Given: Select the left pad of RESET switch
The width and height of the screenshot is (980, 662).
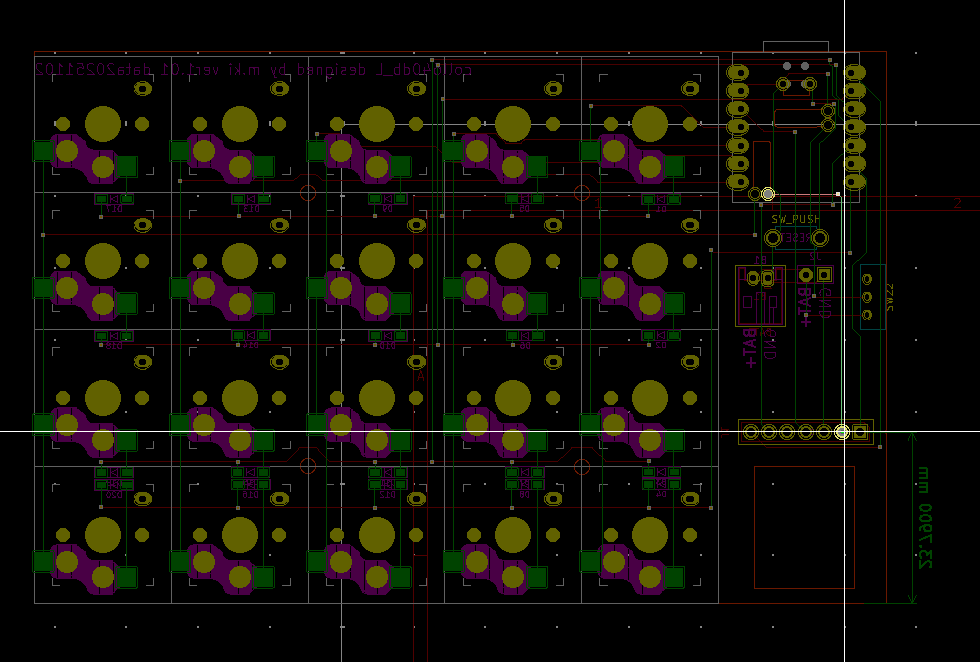Looking at the screenshot, I should click(x=773, y=238).
